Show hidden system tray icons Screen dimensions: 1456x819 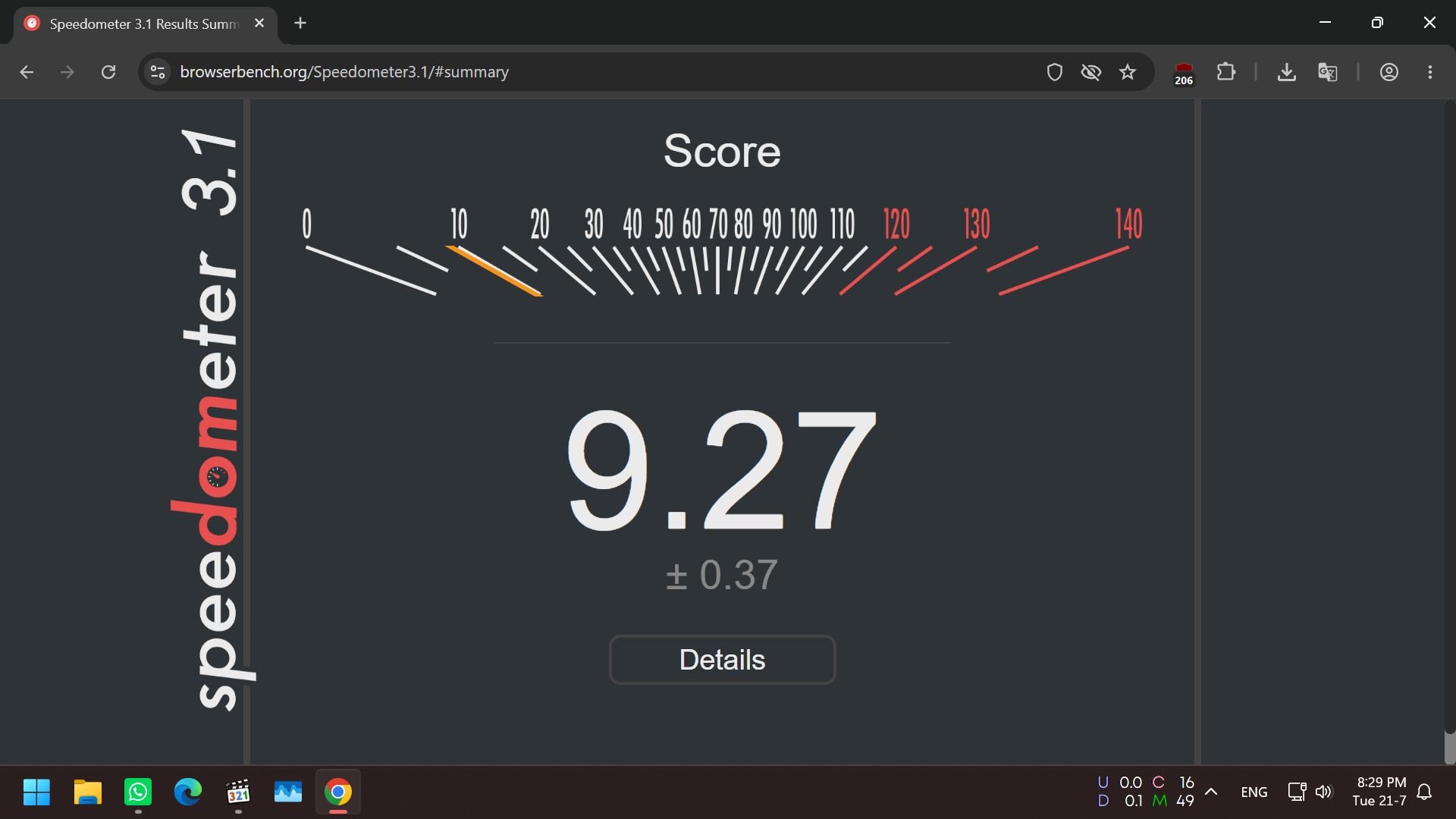coord(1211,792)
